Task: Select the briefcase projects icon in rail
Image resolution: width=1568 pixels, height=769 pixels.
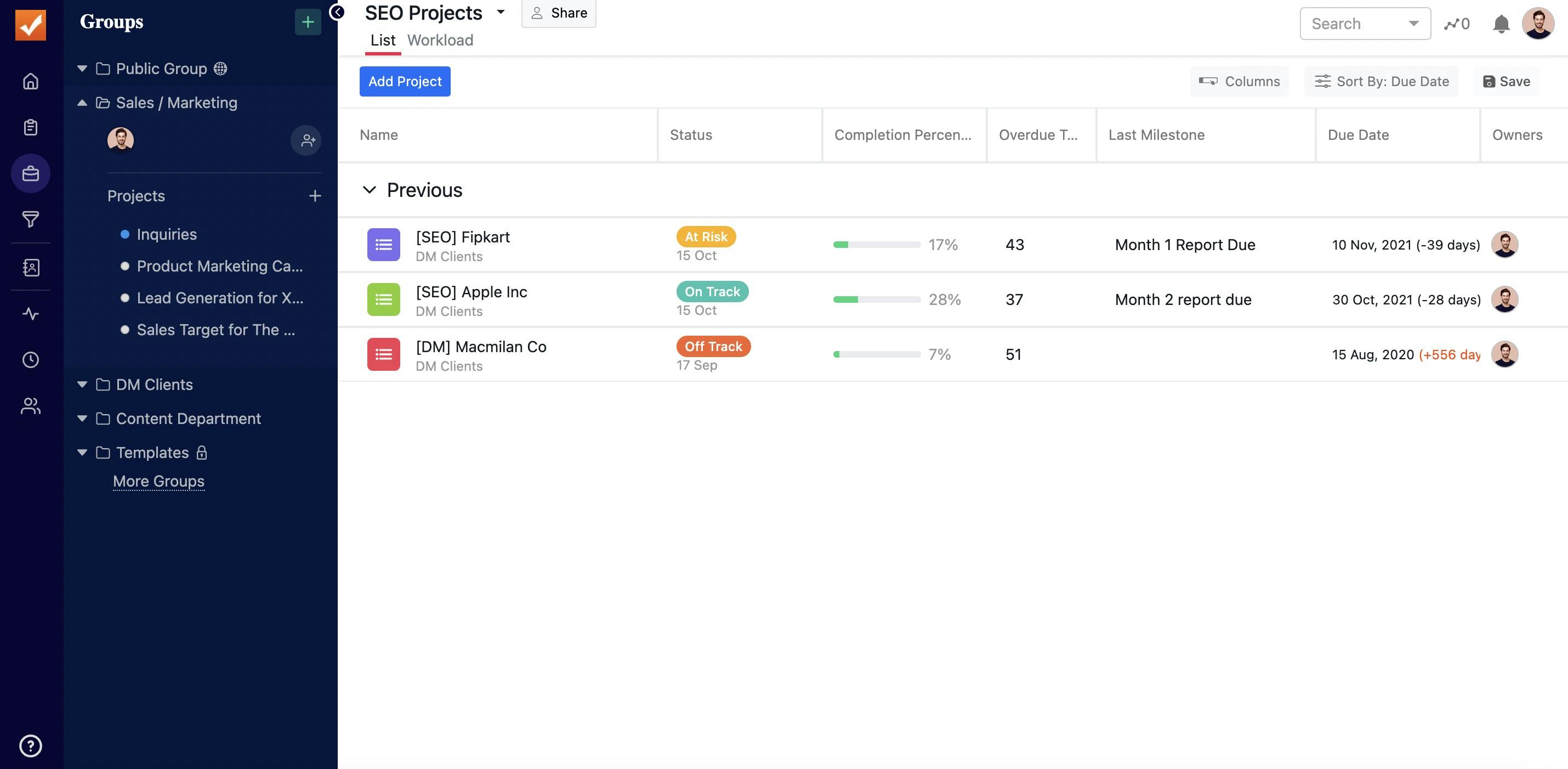Action: point(31,173)
